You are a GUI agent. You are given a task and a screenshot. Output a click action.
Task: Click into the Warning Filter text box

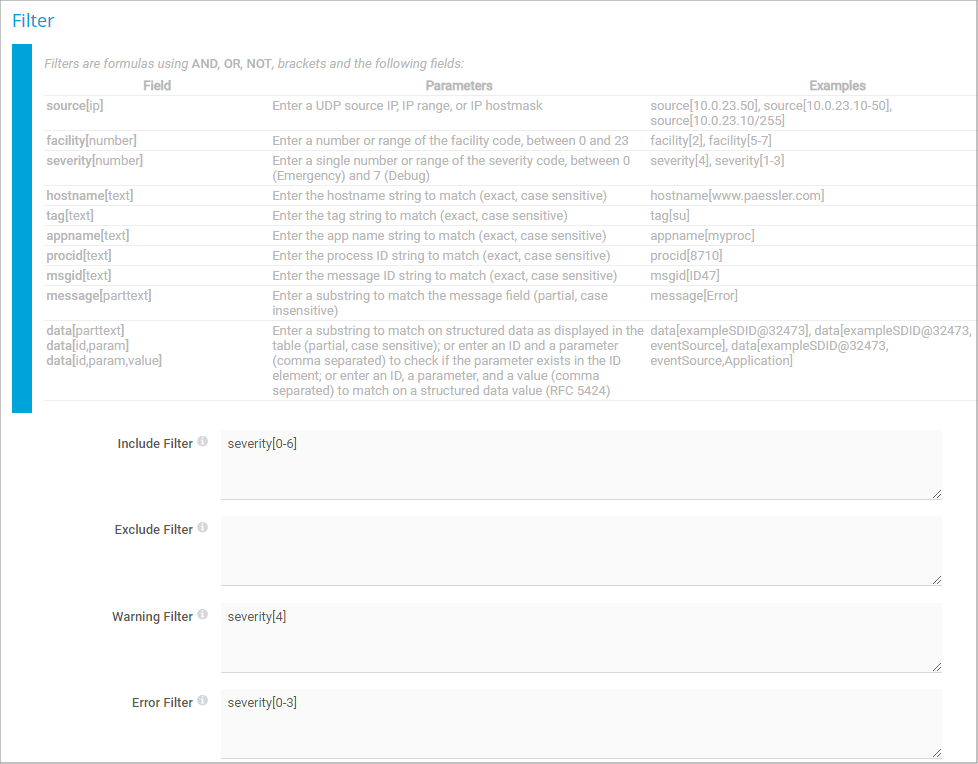580,638
